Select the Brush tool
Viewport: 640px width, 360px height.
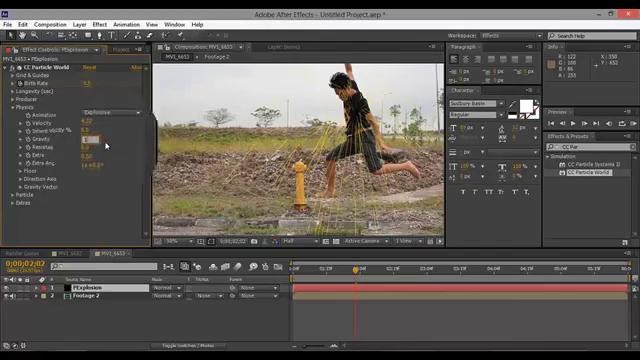tap(127, 36)
